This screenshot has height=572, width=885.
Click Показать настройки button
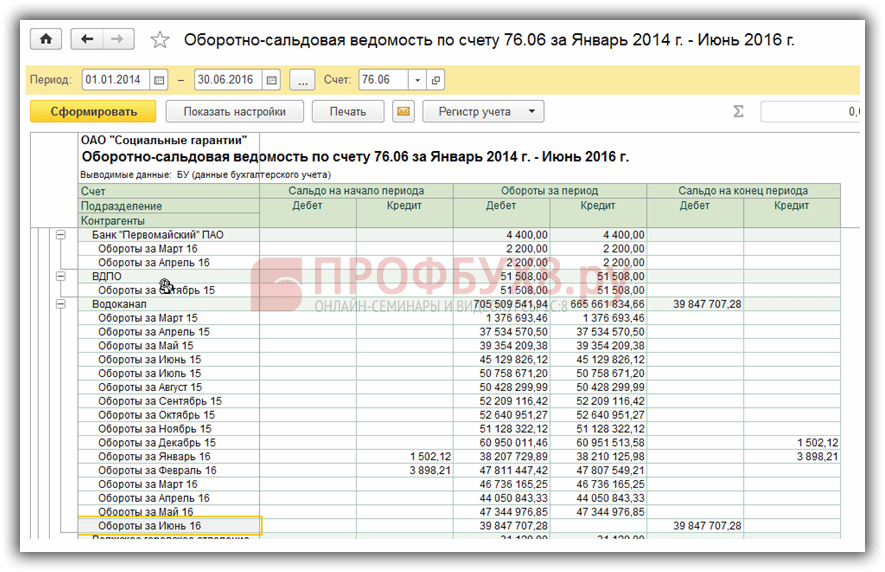coord(235,112)
